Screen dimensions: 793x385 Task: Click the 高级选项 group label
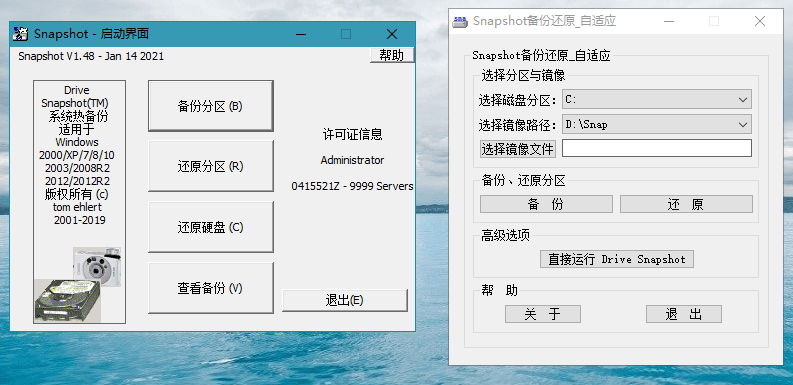505,235
